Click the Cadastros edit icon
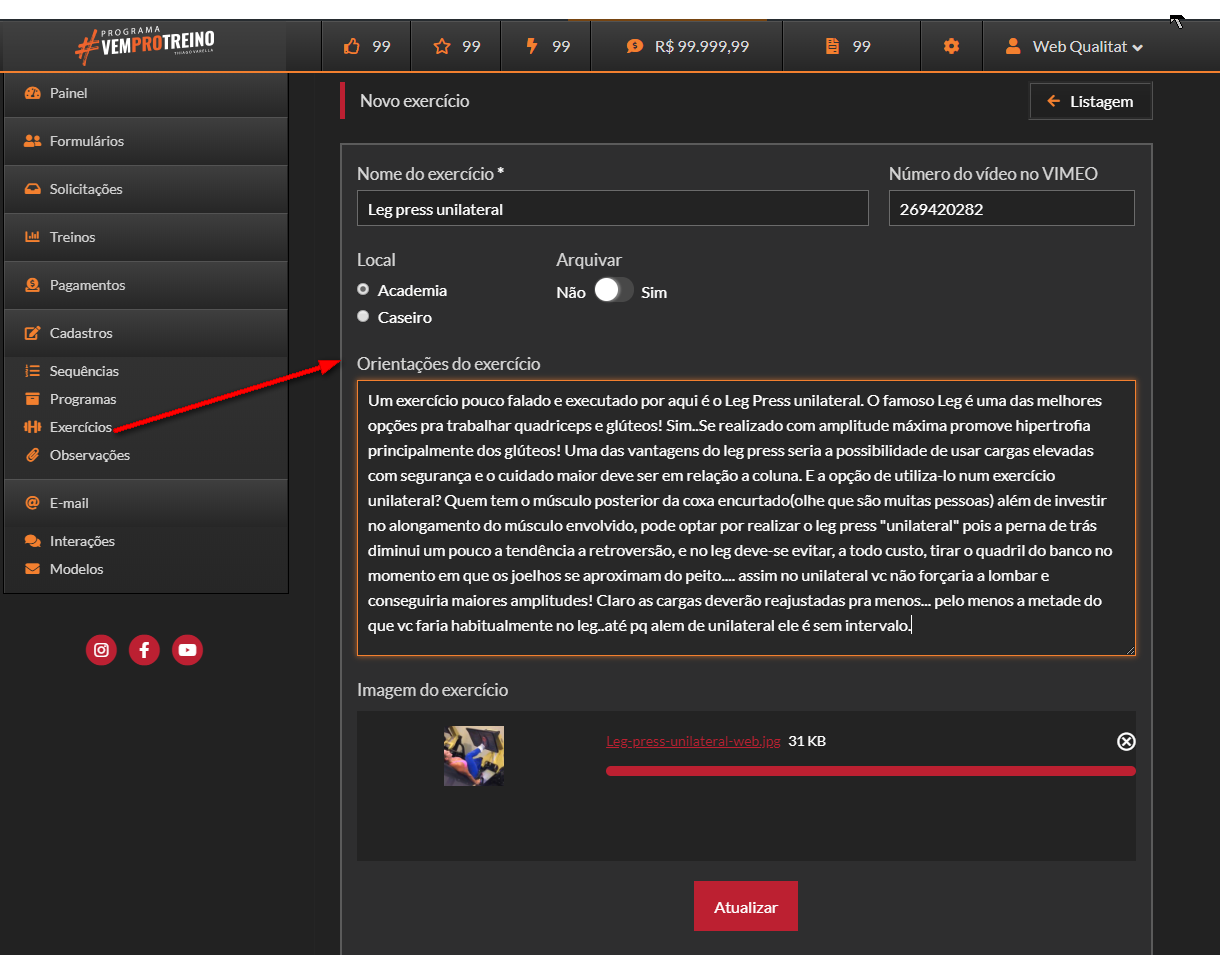The image size is (1220, 955). tap(32, 333)
